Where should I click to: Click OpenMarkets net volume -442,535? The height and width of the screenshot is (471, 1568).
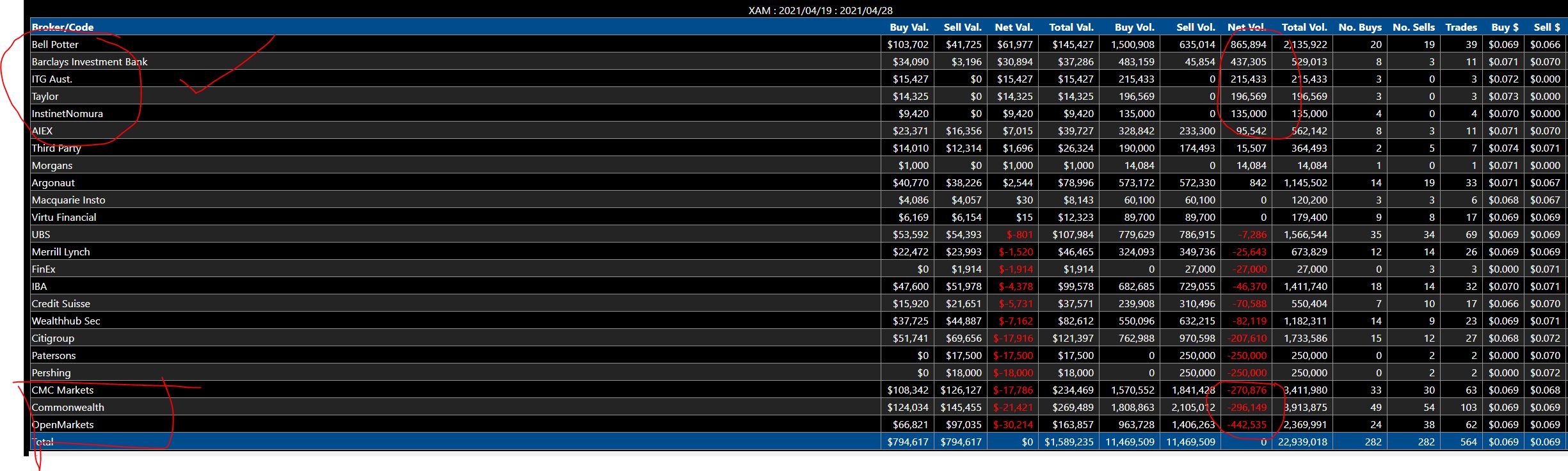pyautogui.click(x=1247, y=424)
